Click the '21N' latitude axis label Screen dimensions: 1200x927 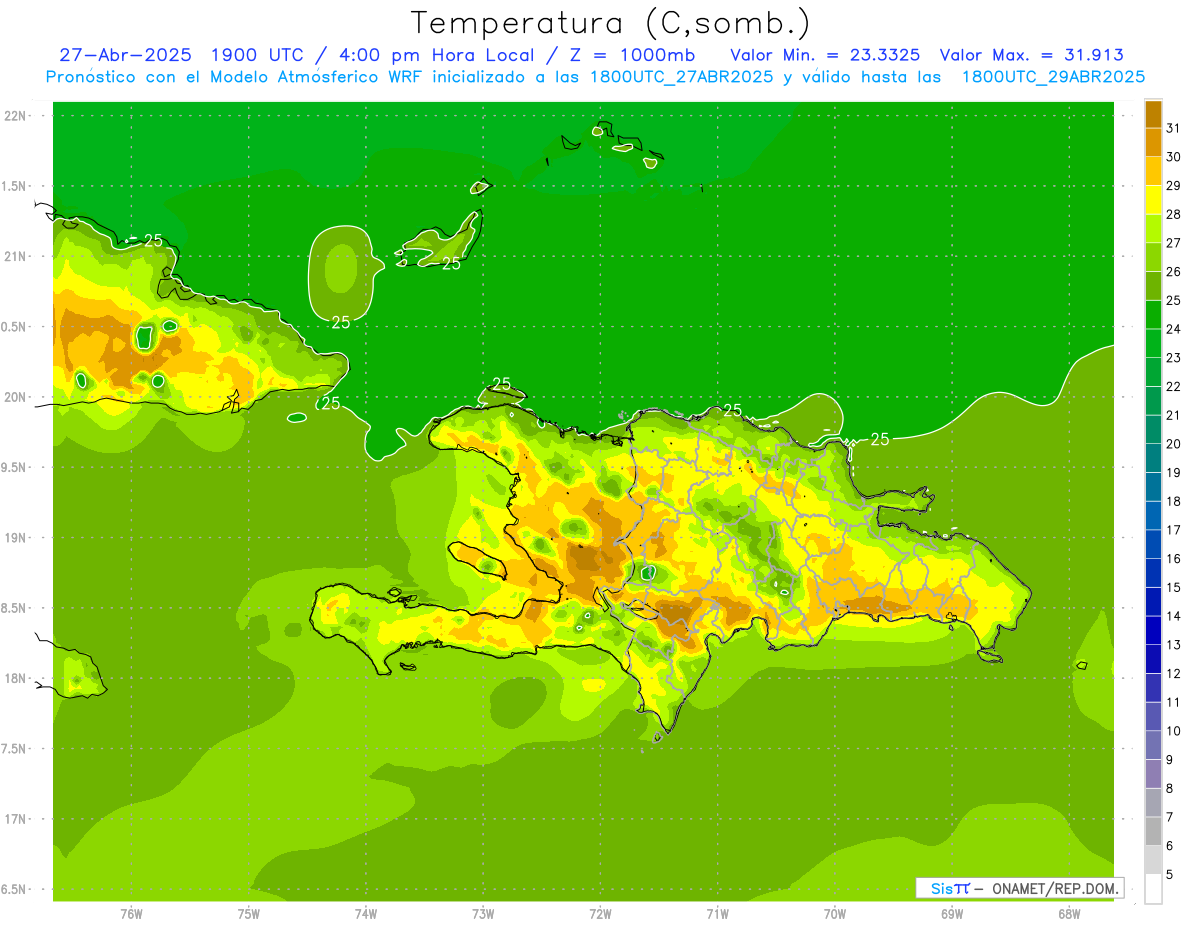click(x=17, y=257)
